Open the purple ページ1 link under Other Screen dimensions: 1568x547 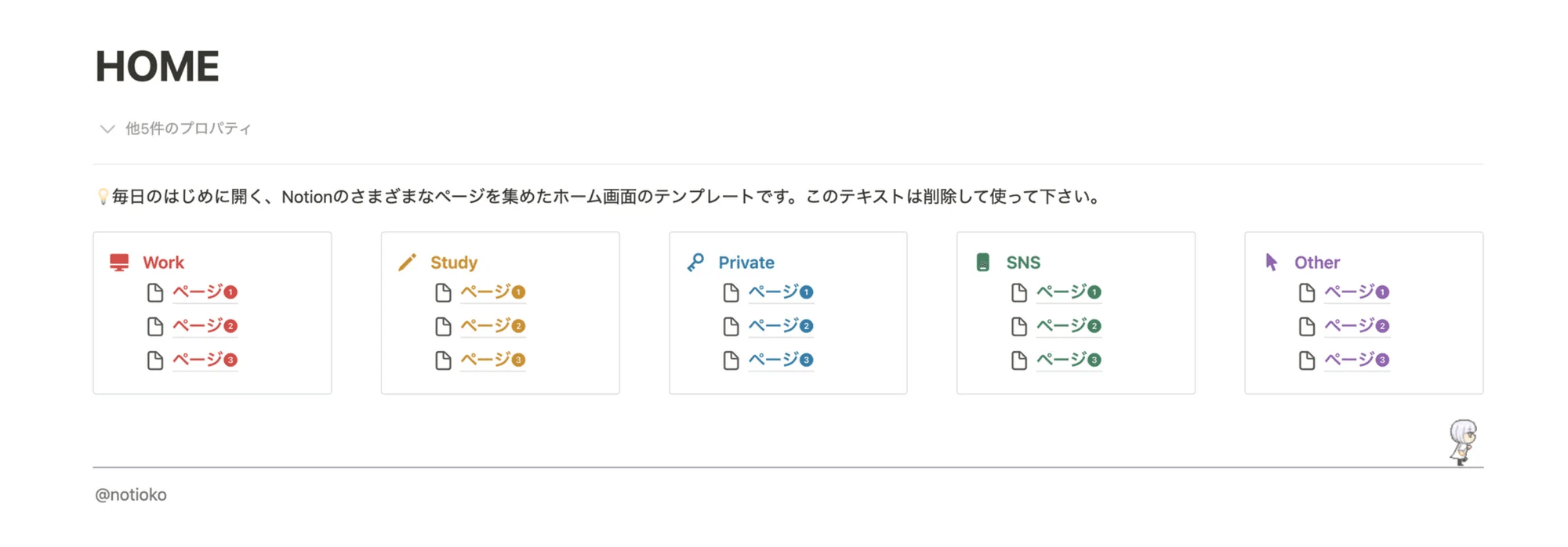point(1357,292)
